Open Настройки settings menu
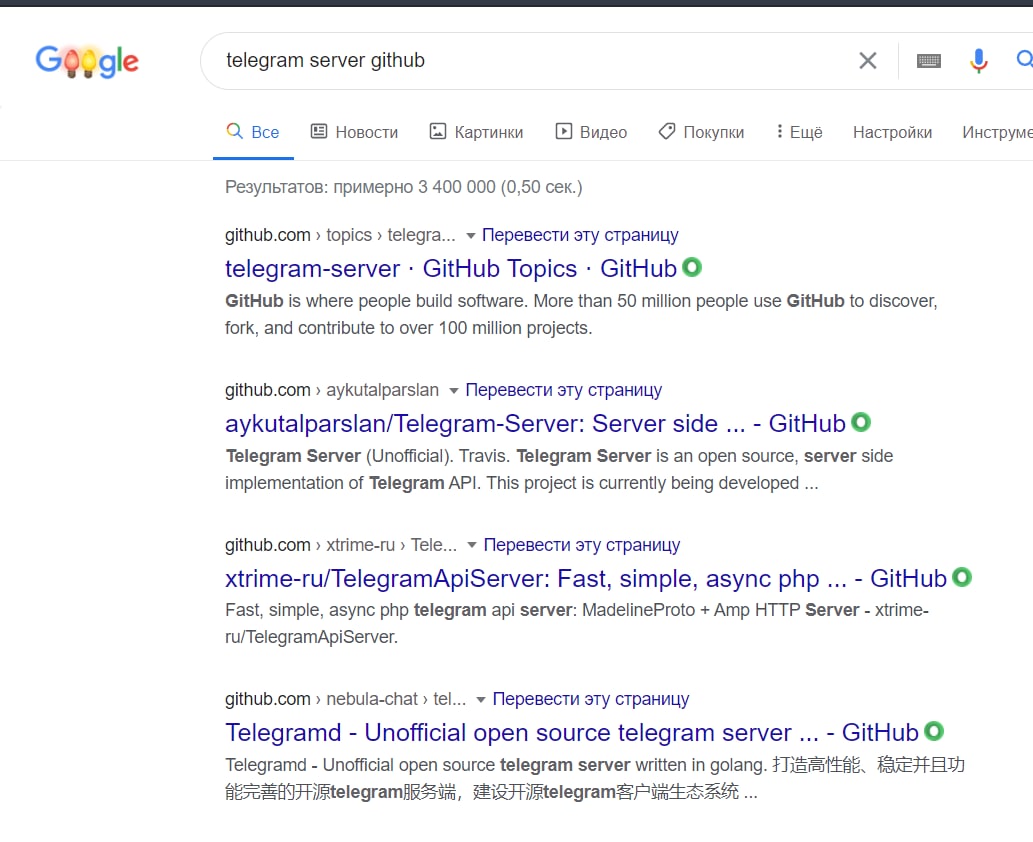The width and height of the screenshot is (1033, 842). pos(892,132)
